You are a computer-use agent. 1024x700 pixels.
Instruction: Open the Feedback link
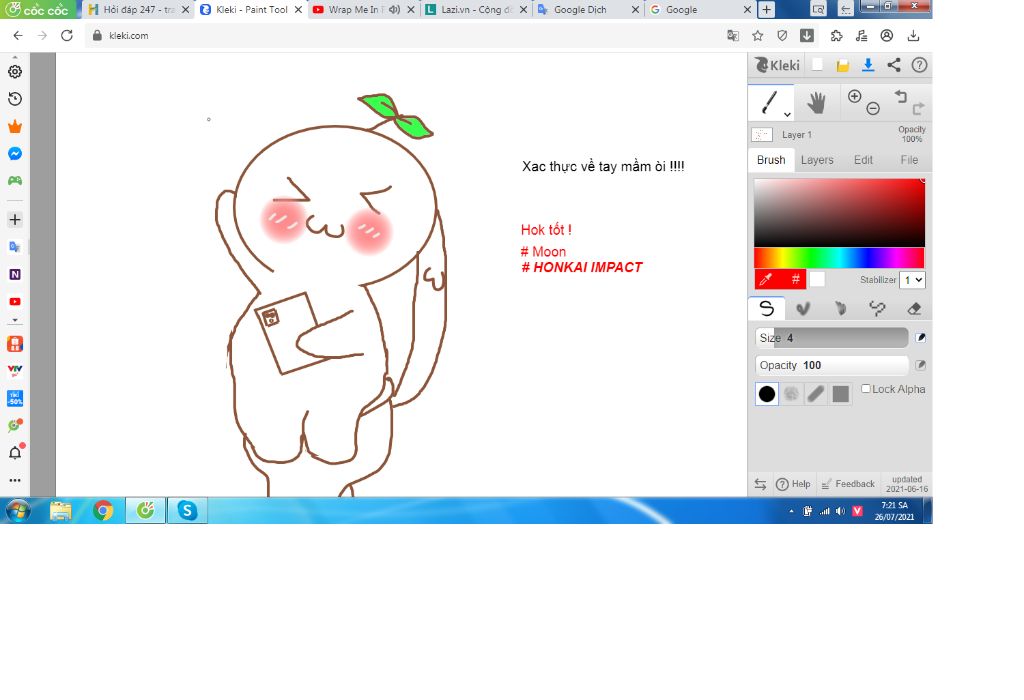848,484
